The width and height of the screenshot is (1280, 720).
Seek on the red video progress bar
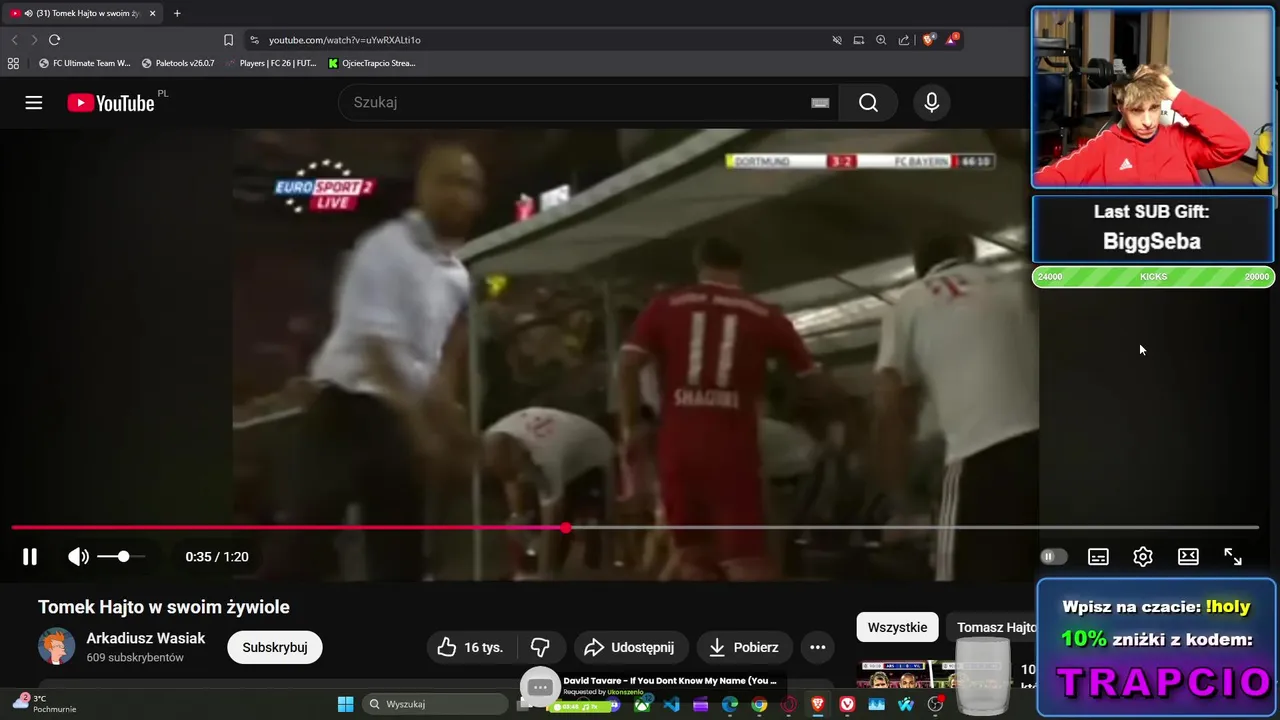[635, 527]
